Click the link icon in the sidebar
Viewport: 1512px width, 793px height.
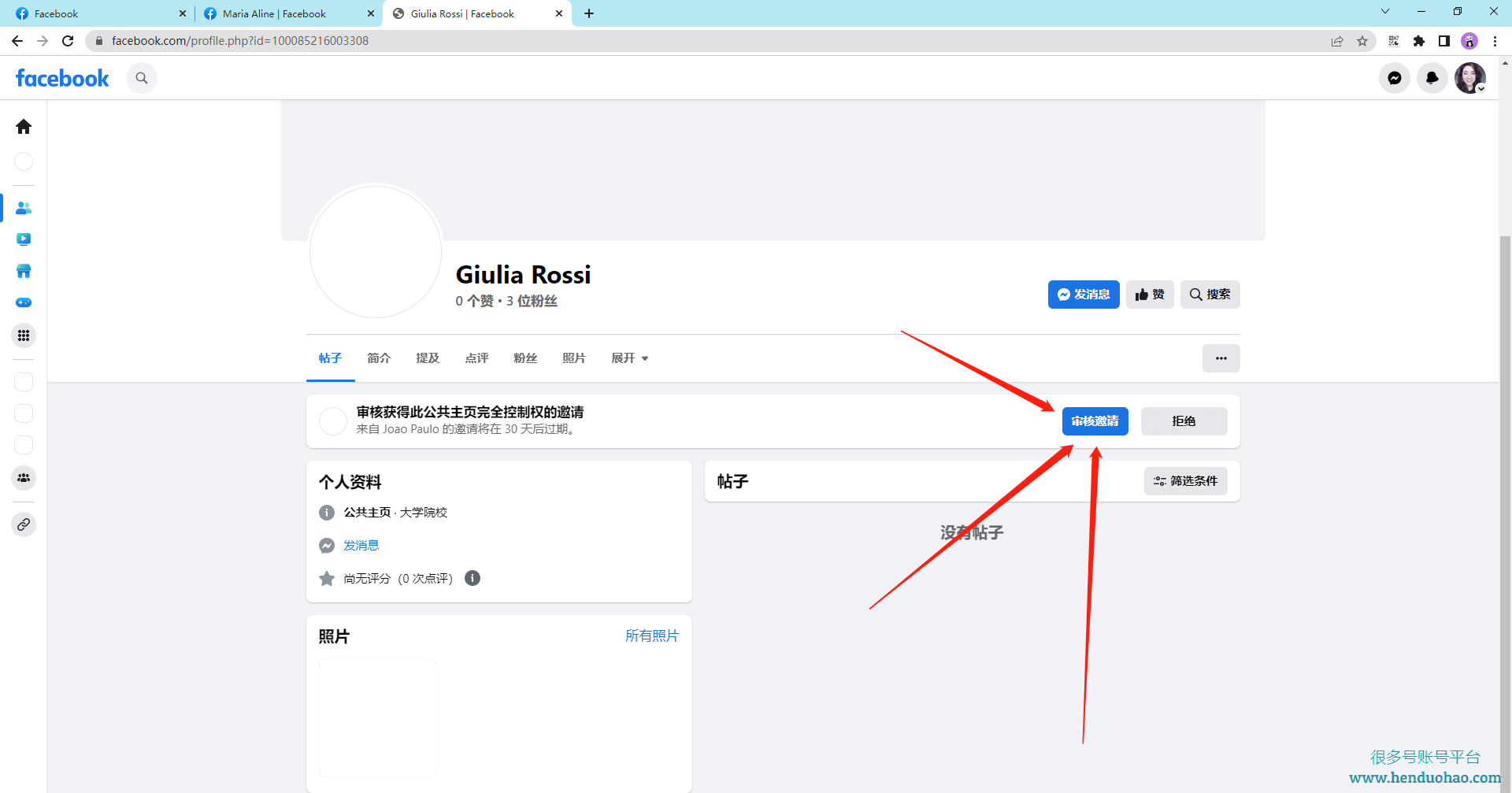(24, 524)
